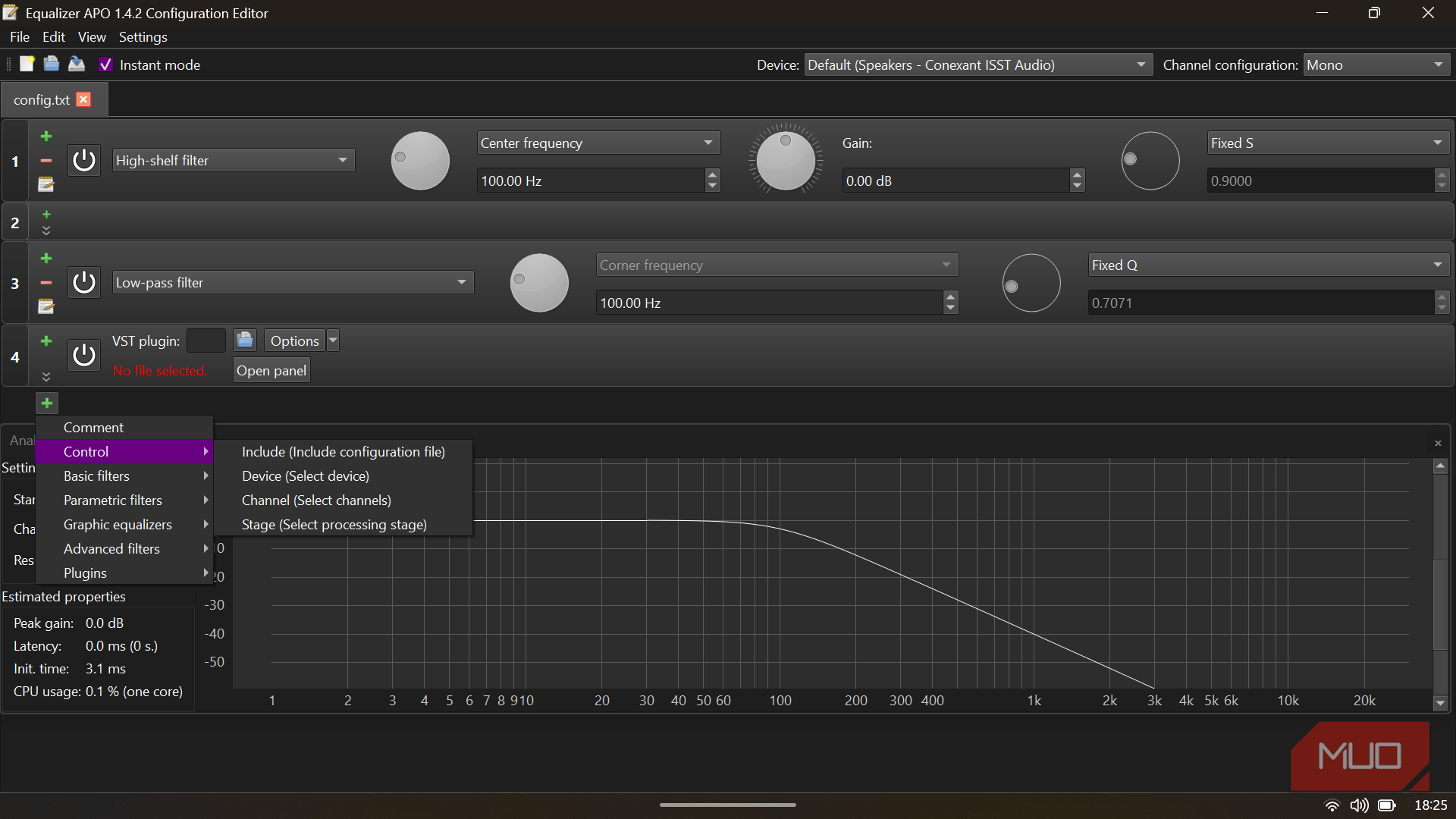Open text edit icon for Low-pass filter
Viewport: 1456px width, 819px height.
point(46,306)
